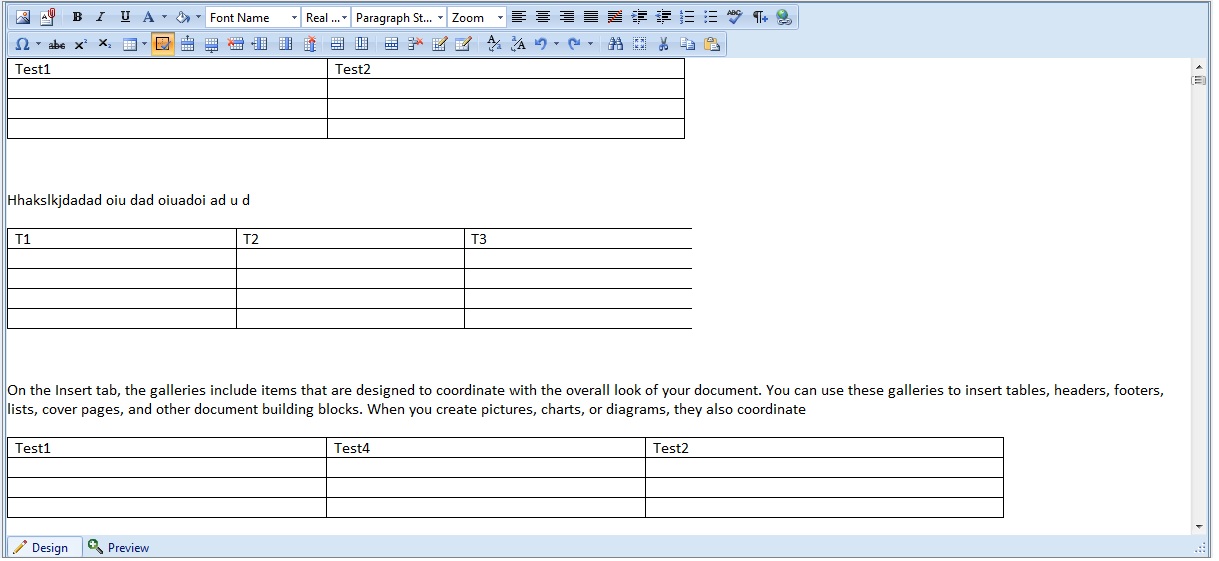Click the T1 table header cell
The width and height of the screenshot is (1219, 561).
click(122, 239)
